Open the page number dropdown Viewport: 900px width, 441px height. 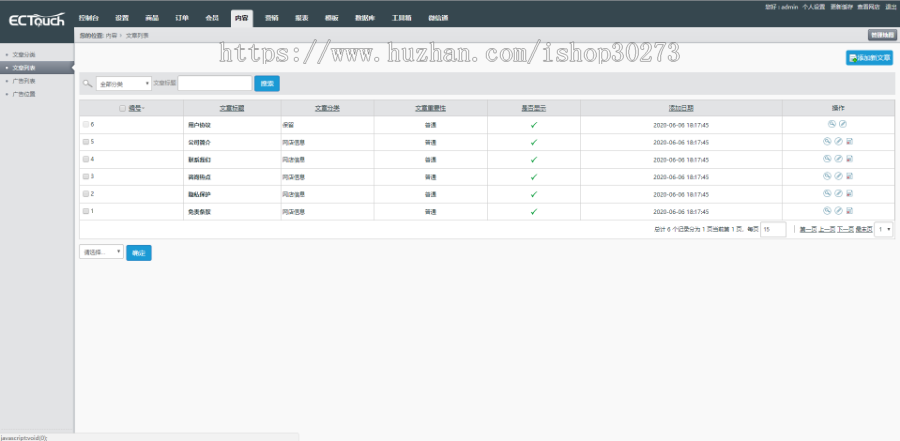884,229
